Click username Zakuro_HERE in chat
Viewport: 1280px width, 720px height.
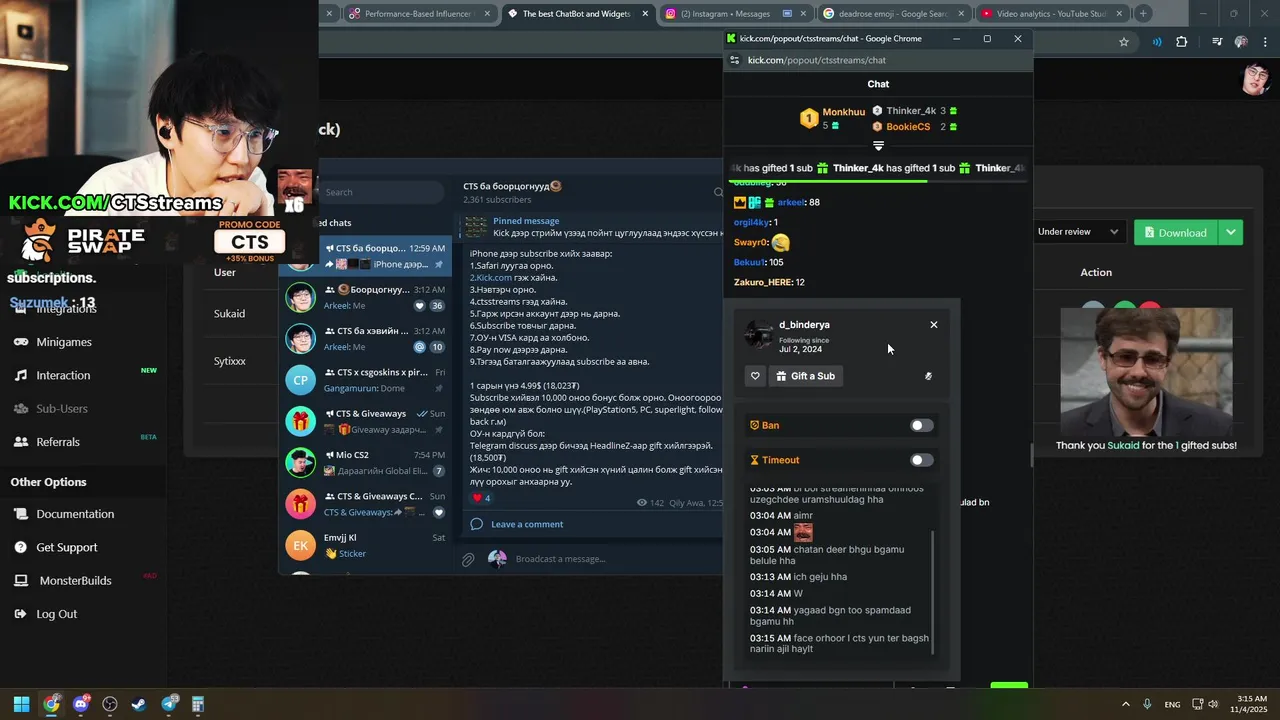click(763, 282)
